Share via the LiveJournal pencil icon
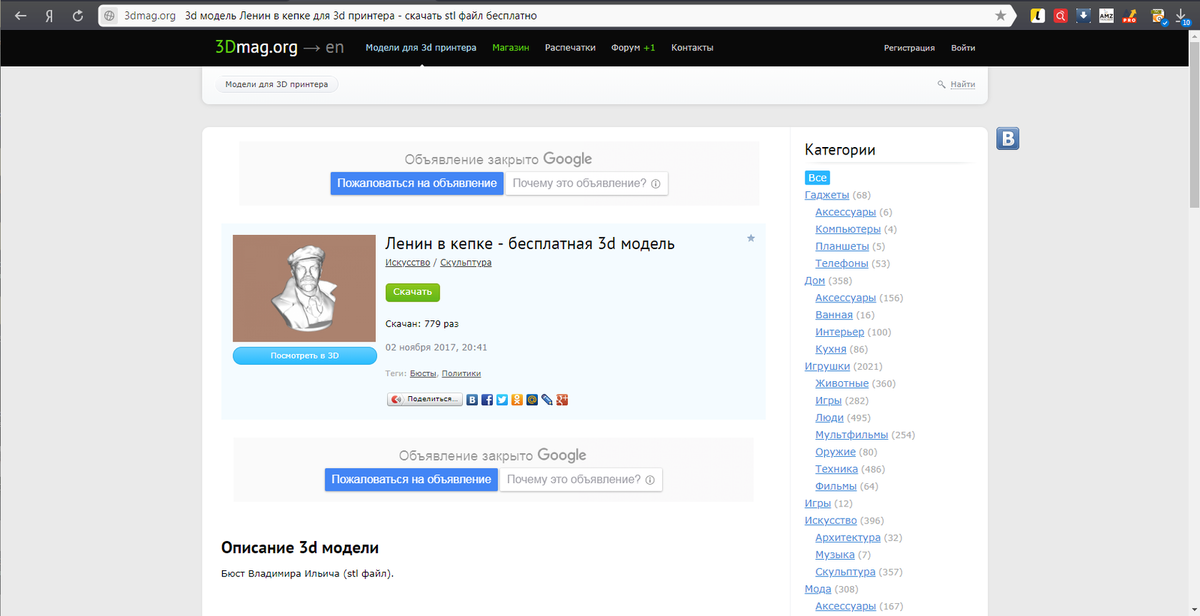1200x616 pixels. coord(547,399)
